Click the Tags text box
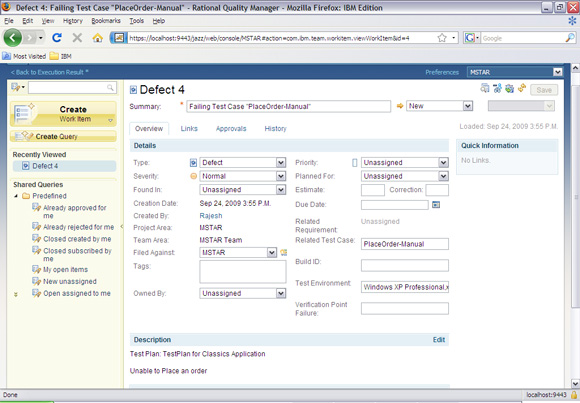The height and width of the screenshot is (403, 580). (243, 272)
